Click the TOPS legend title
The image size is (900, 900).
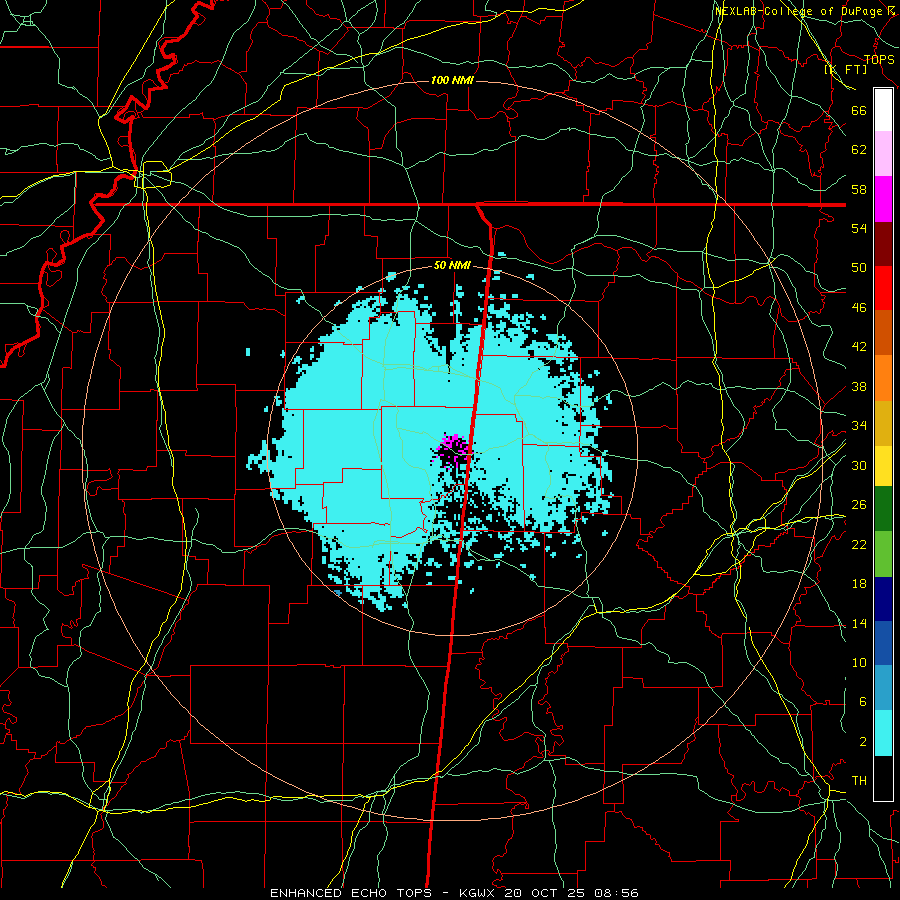(879, 59)
